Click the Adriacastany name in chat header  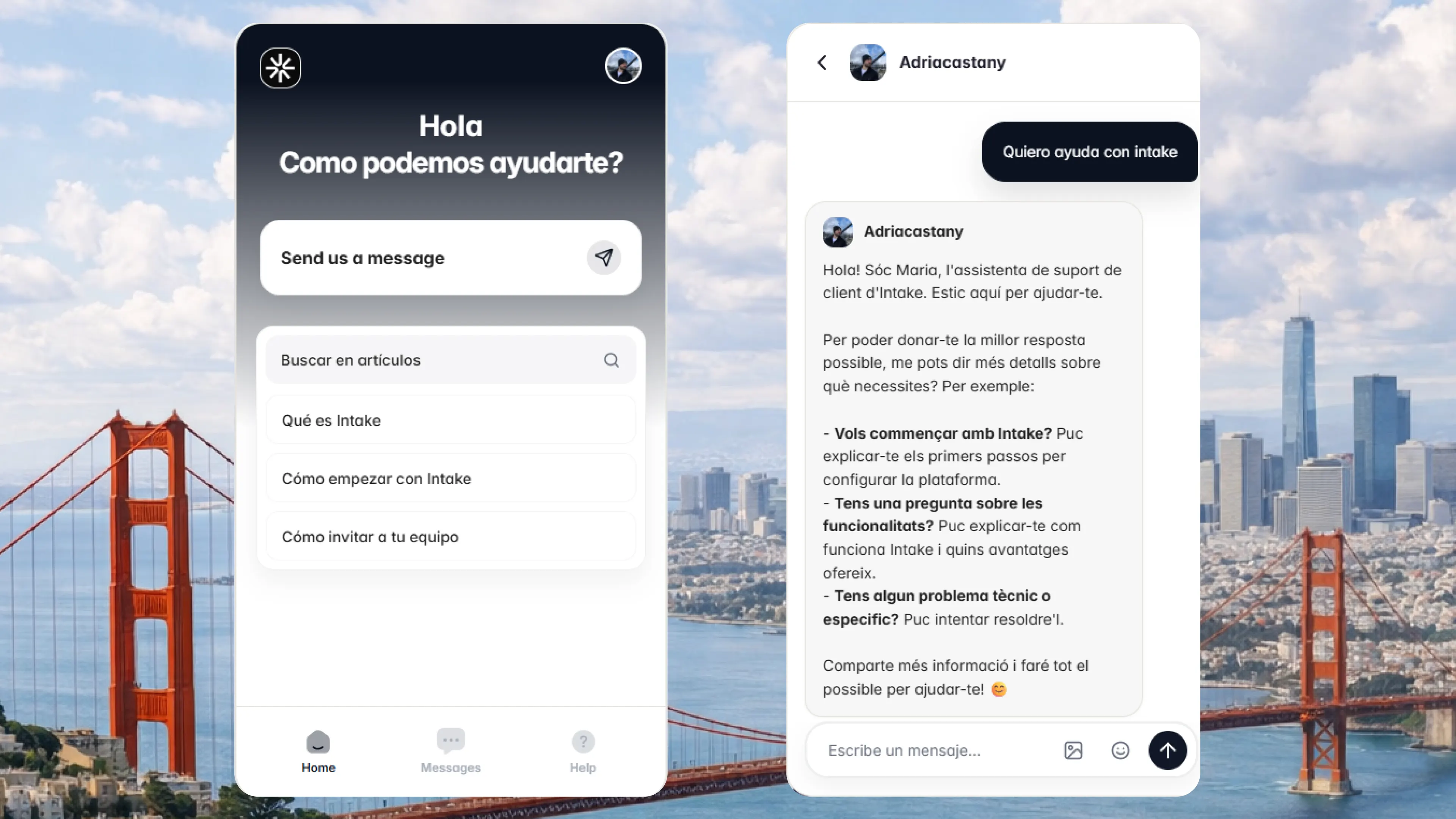pos(952,62)
